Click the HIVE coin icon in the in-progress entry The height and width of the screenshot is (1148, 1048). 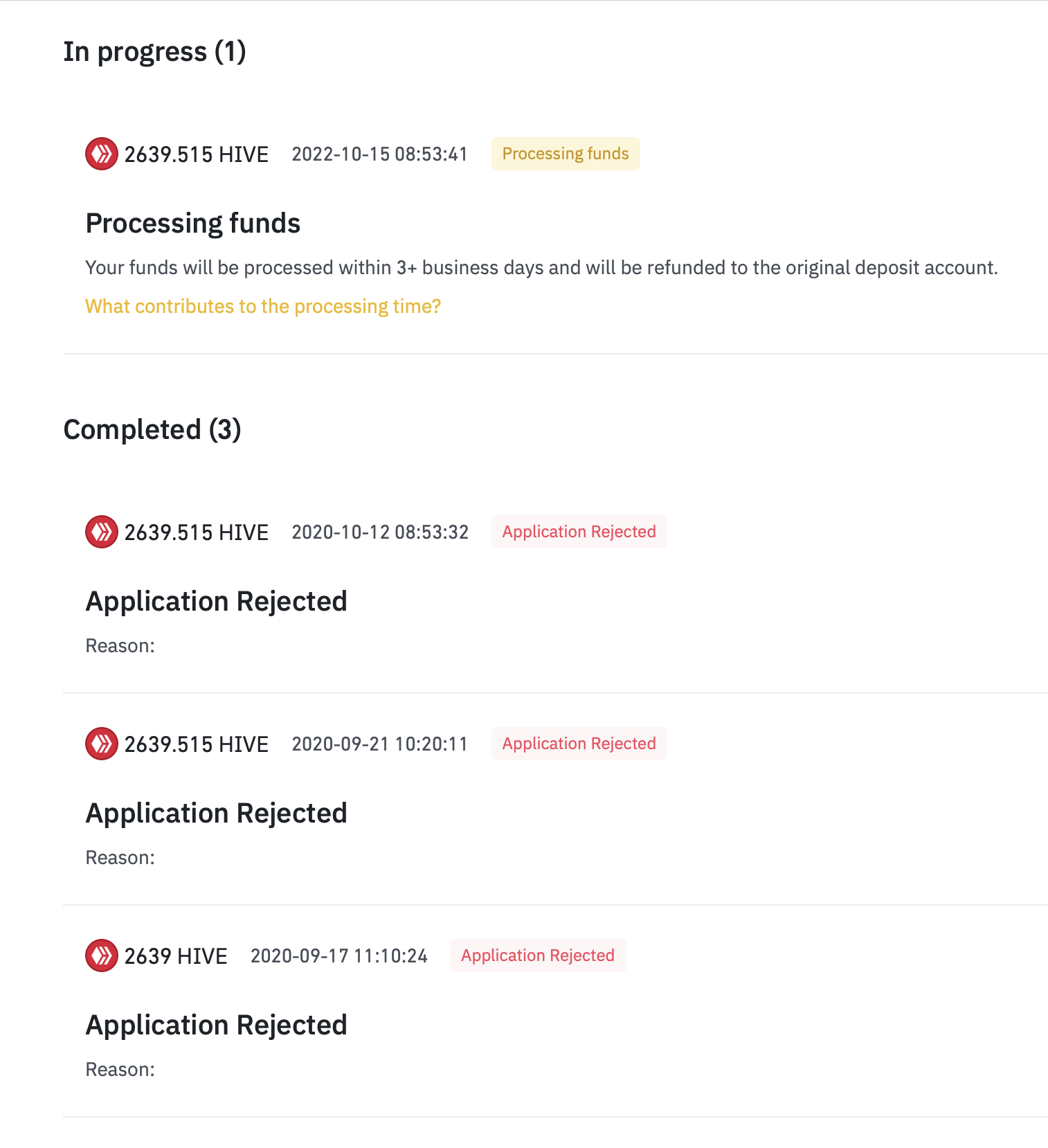(x=102, y=154)
